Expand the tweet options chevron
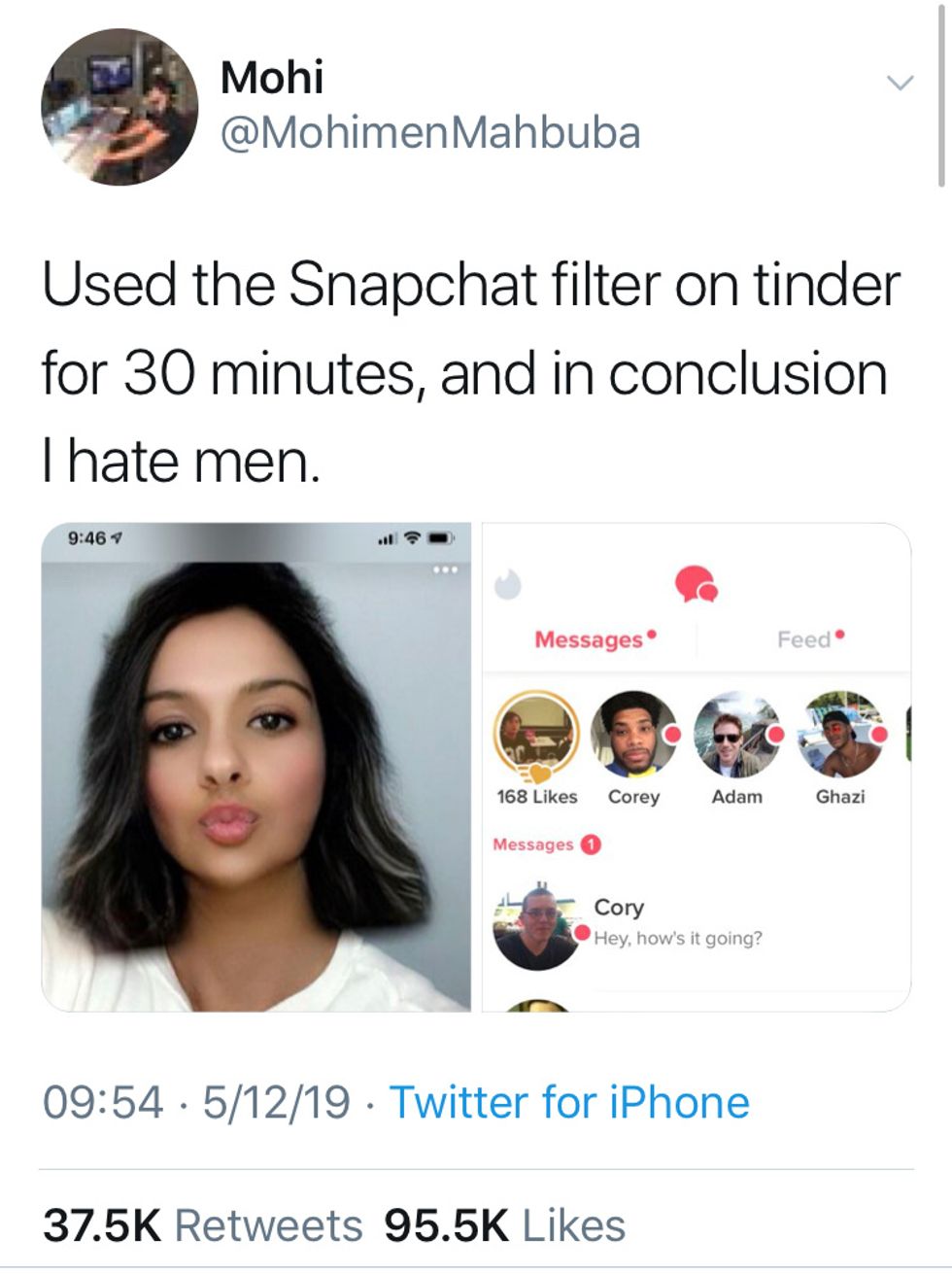The height and width of the screenshot is (1274, 952). (x=901, y=84)
